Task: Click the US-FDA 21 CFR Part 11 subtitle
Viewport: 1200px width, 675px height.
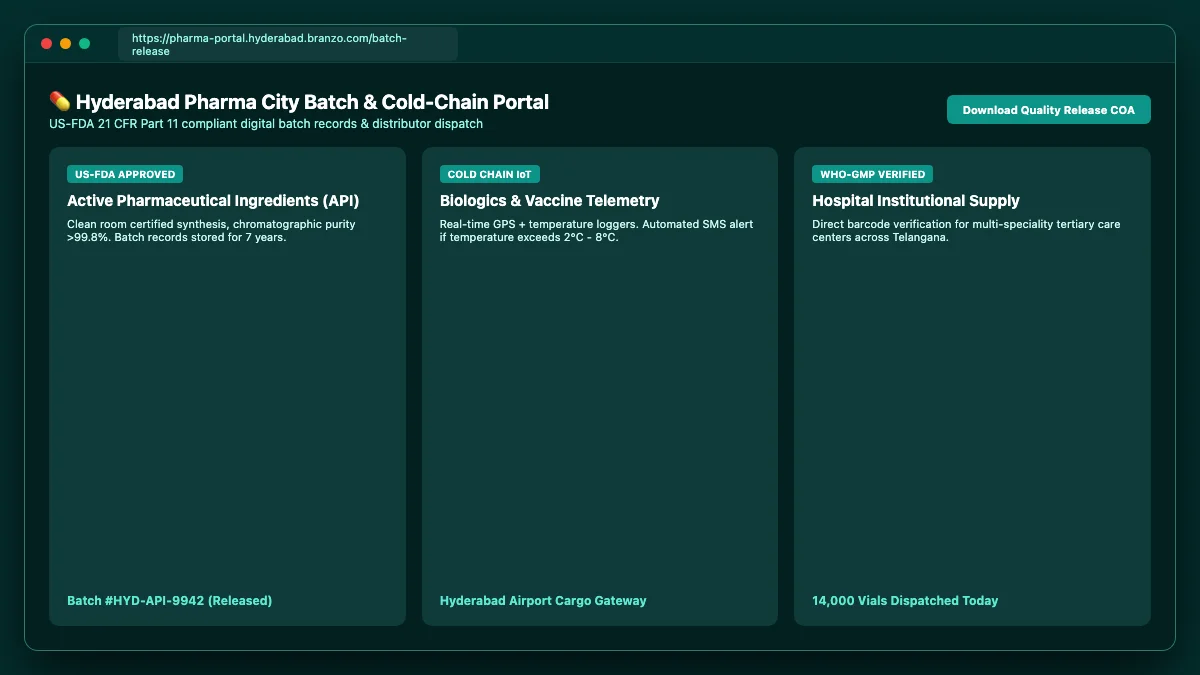Action: tap(266, 124)
